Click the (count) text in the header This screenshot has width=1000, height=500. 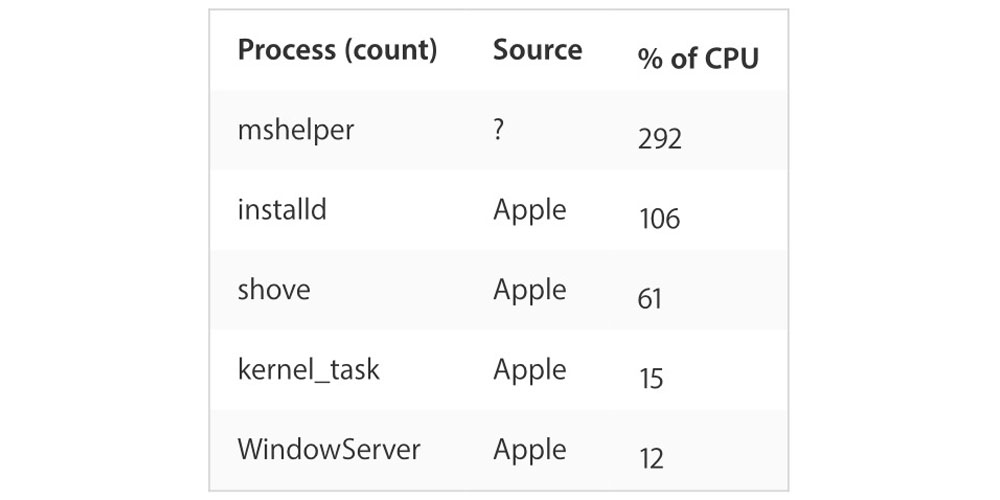pyautogui.click(x=391, y=51)
